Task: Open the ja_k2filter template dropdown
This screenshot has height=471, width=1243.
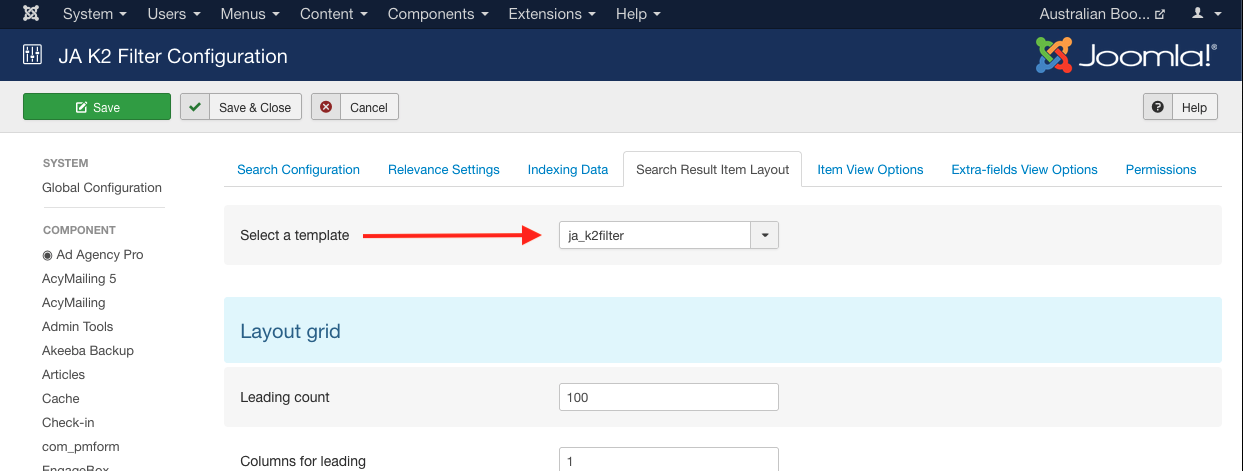Action: [x=668, y=235]
